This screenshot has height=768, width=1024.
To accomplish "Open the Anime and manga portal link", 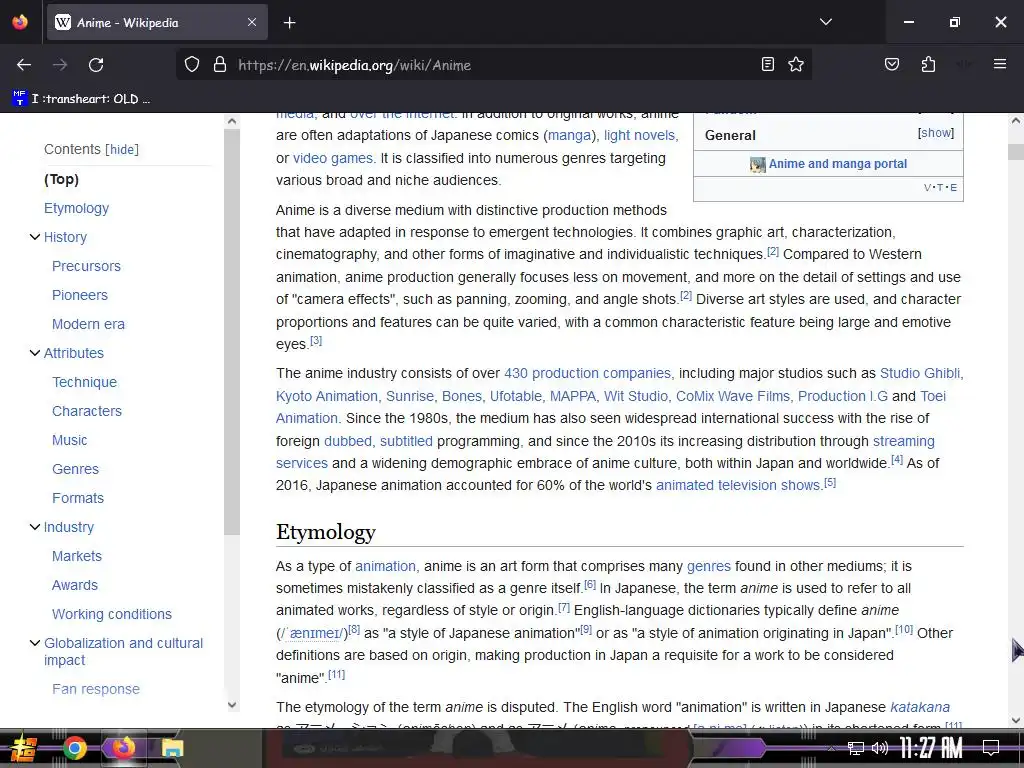I will (837, 164).
